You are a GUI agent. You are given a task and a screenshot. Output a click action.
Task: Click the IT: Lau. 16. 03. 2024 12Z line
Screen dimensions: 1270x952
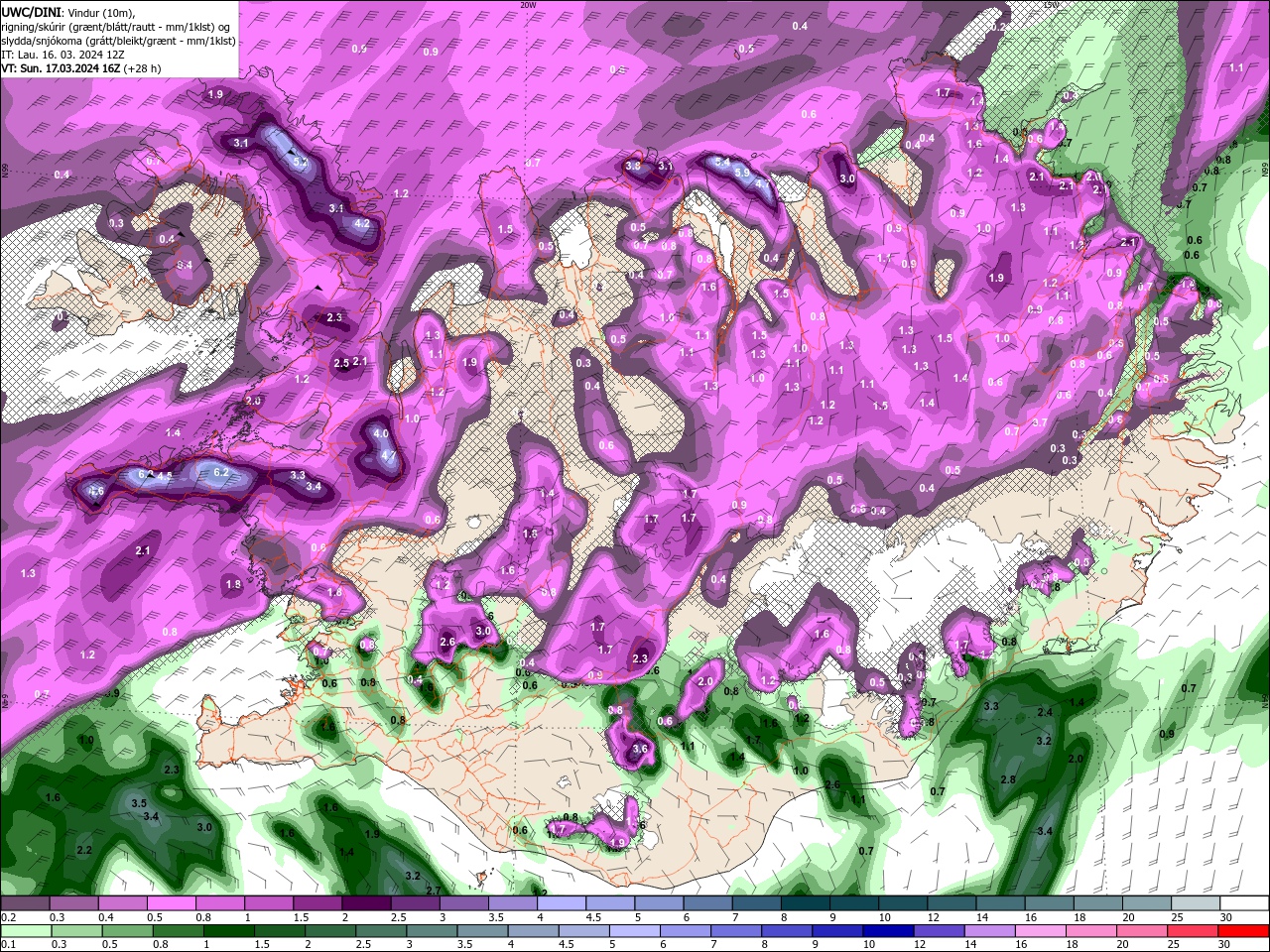click(62, 55)
